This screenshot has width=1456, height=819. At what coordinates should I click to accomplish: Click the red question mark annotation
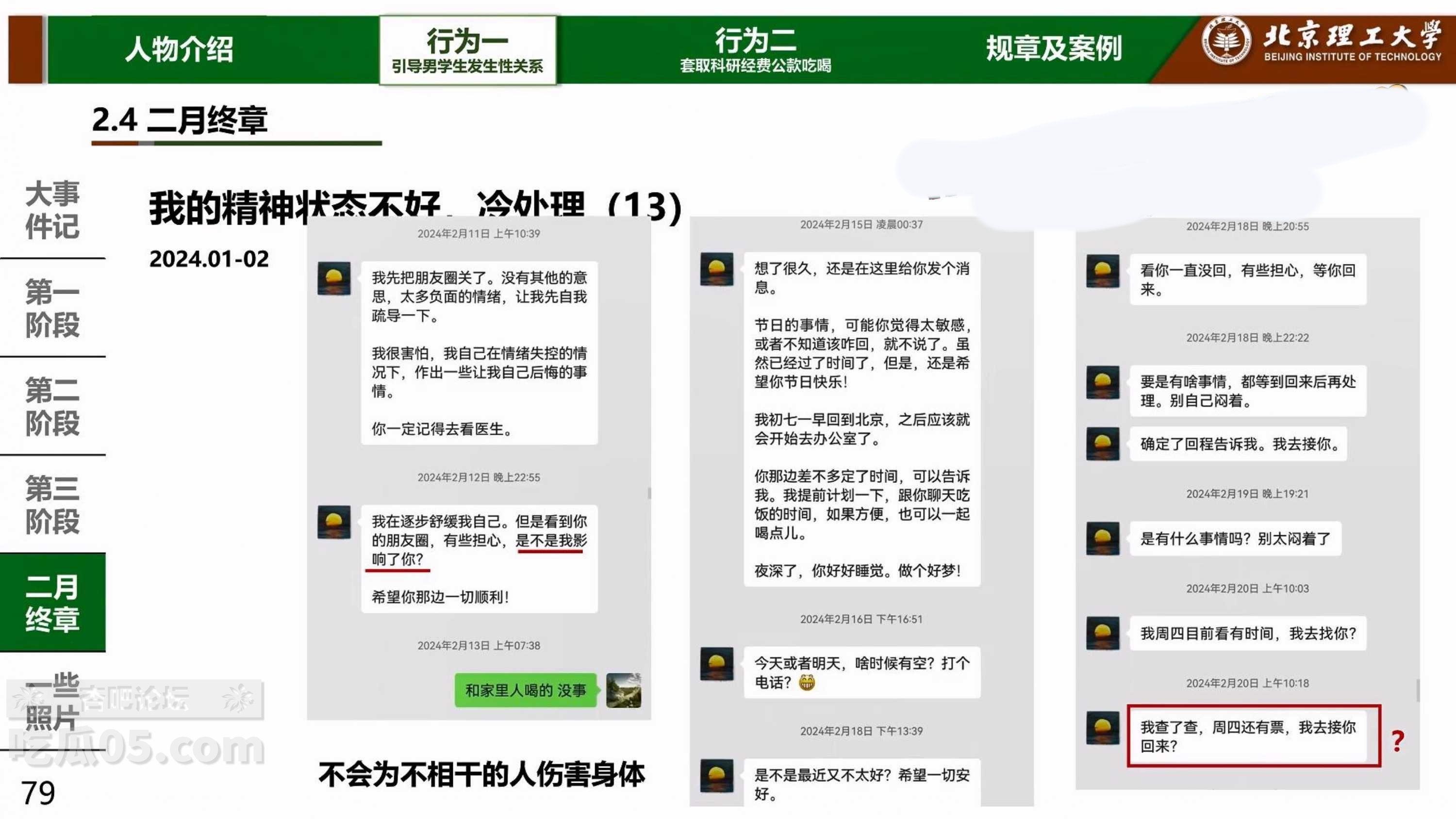1397,741
